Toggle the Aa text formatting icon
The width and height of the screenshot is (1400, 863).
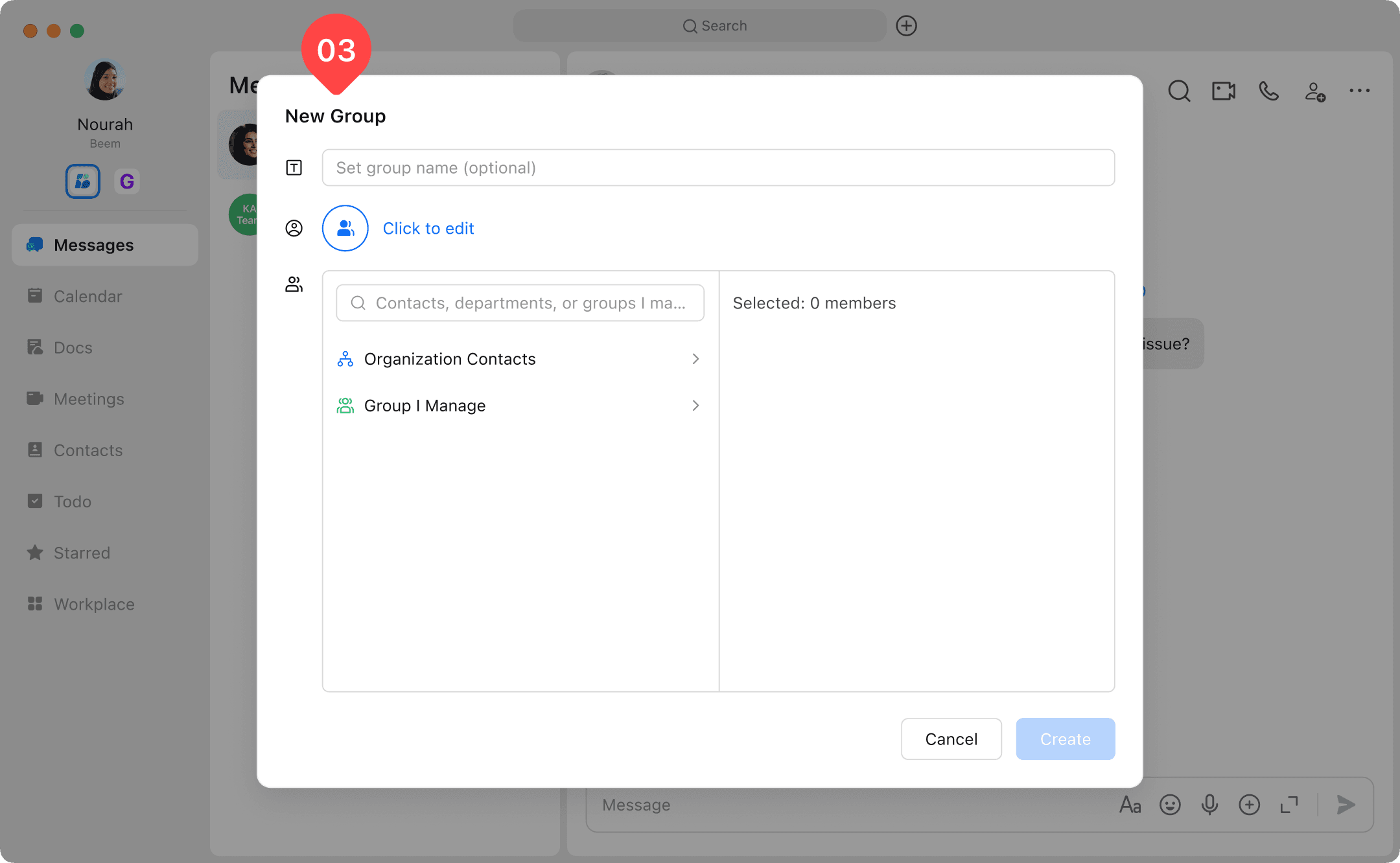[1130, 805]
